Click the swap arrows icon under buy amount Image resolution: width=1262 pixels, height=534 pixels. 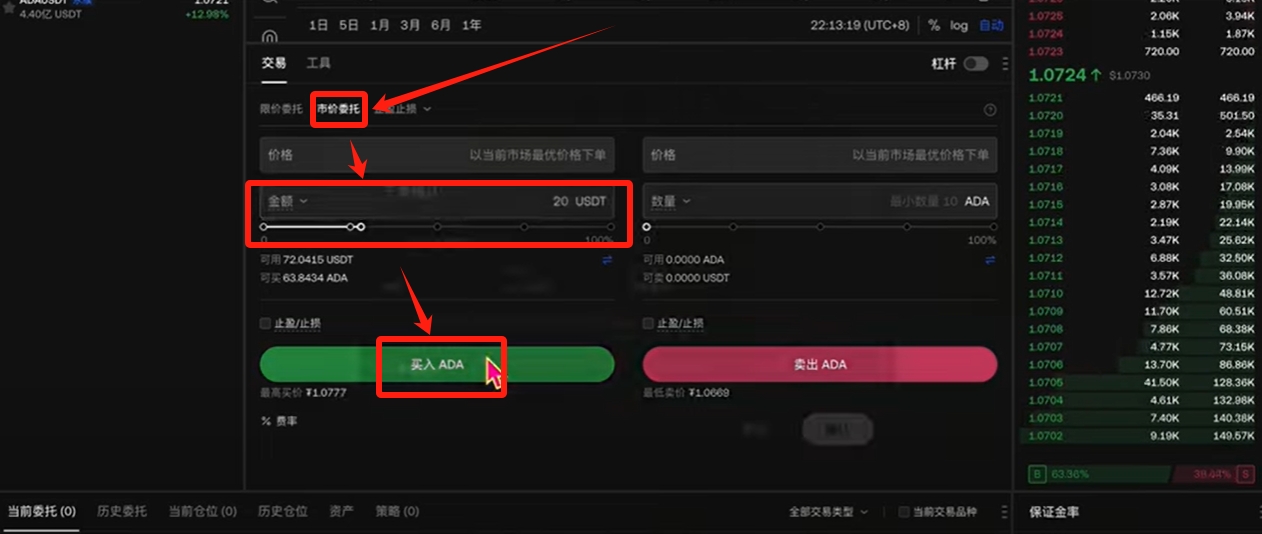(x=607, y=260)
